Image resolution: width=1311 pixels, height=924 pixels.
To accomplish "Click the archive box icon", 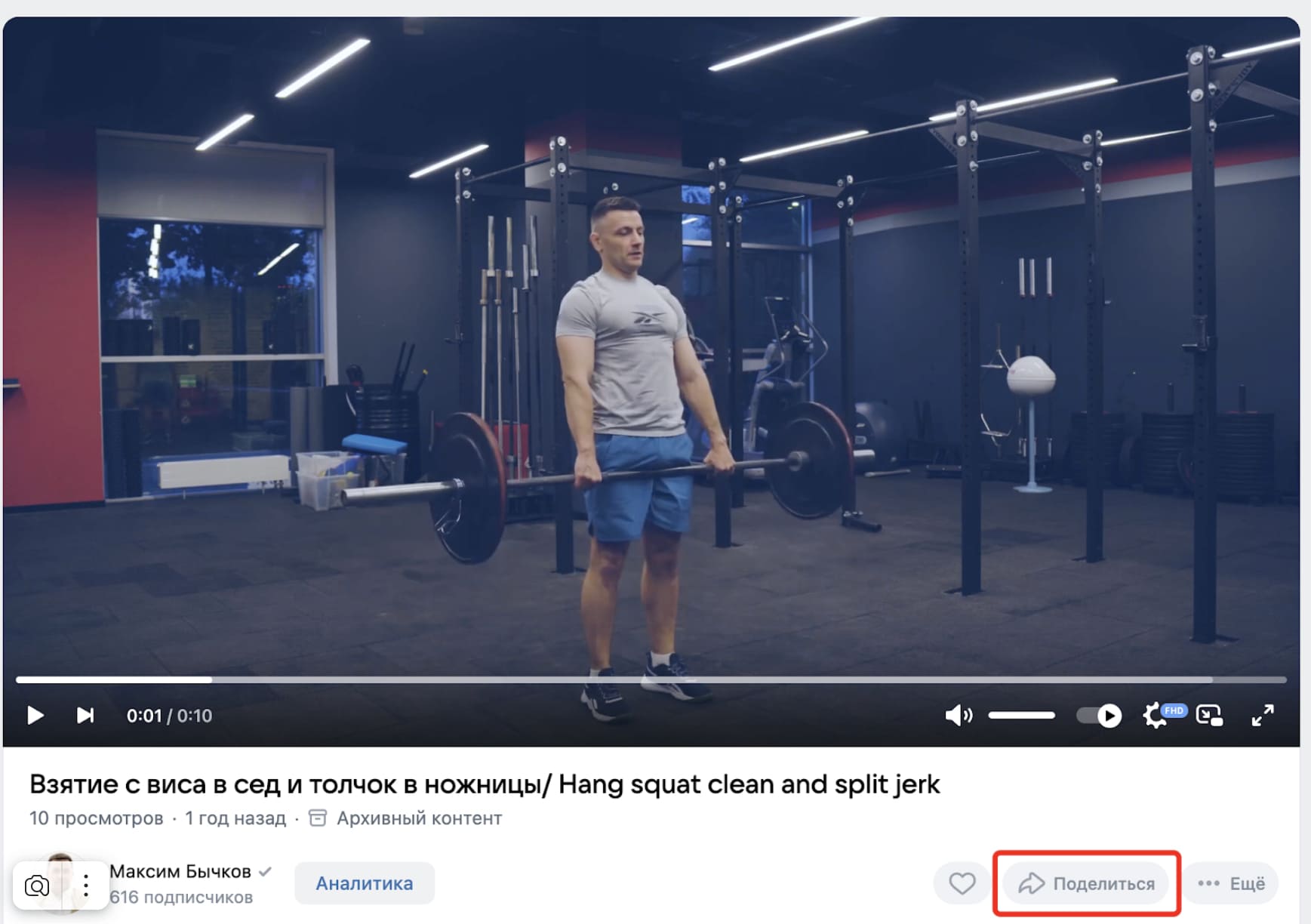I will pos(318,818).
